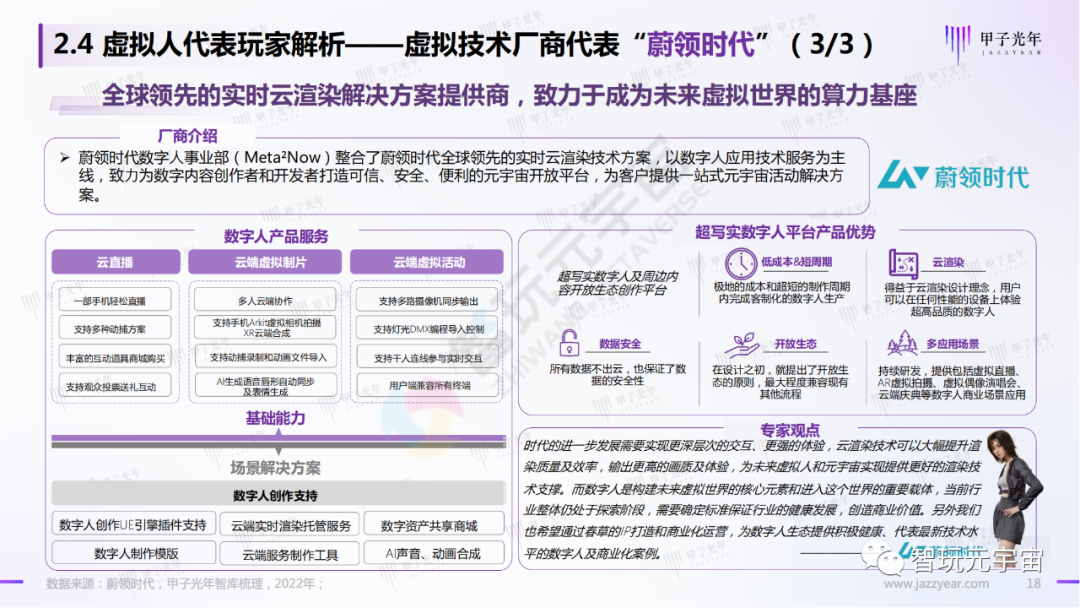Click the AI生成语音唇形自动同步 box
The height and width of the screenshot is (608, 1080).
click(266, 385)
